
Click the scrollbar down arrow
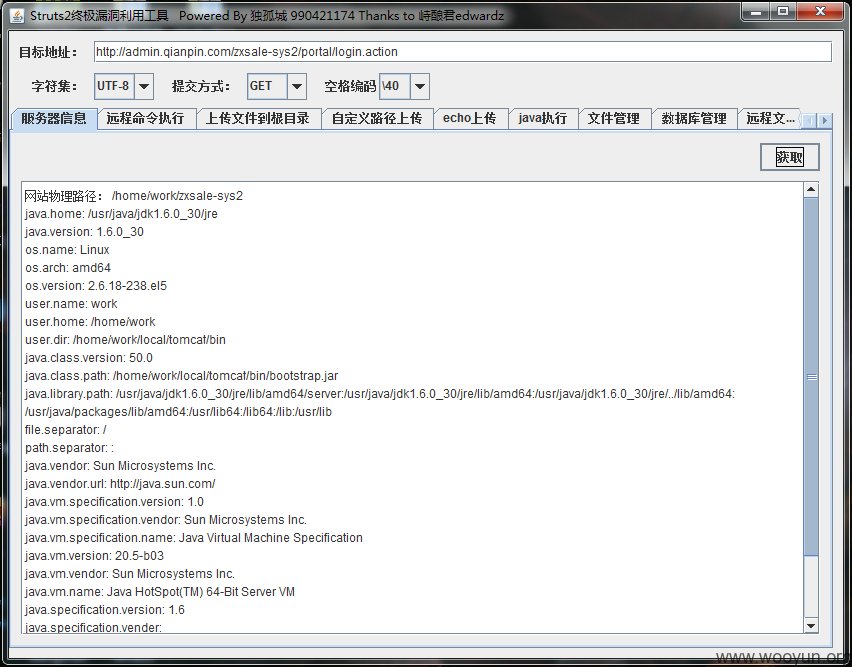click(811, 626)
